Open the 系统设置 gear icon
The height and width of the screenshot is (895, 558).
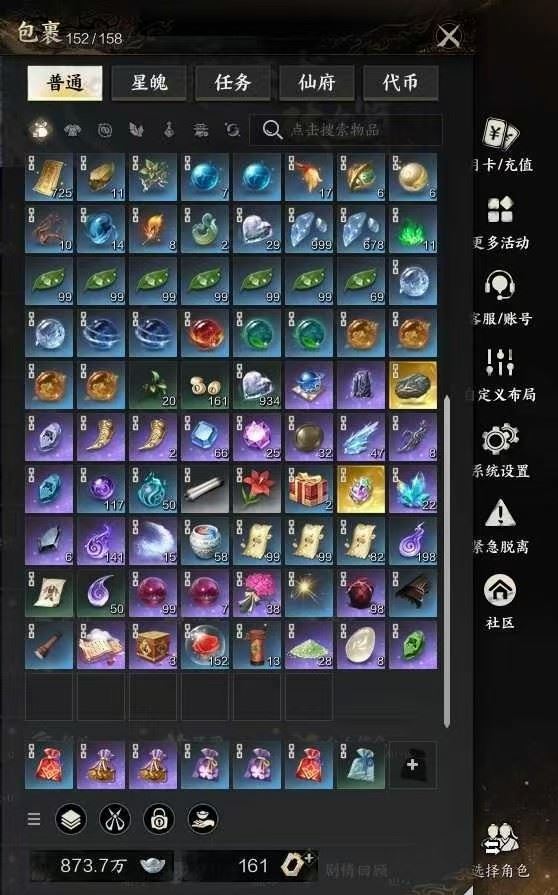click(500, 439)
